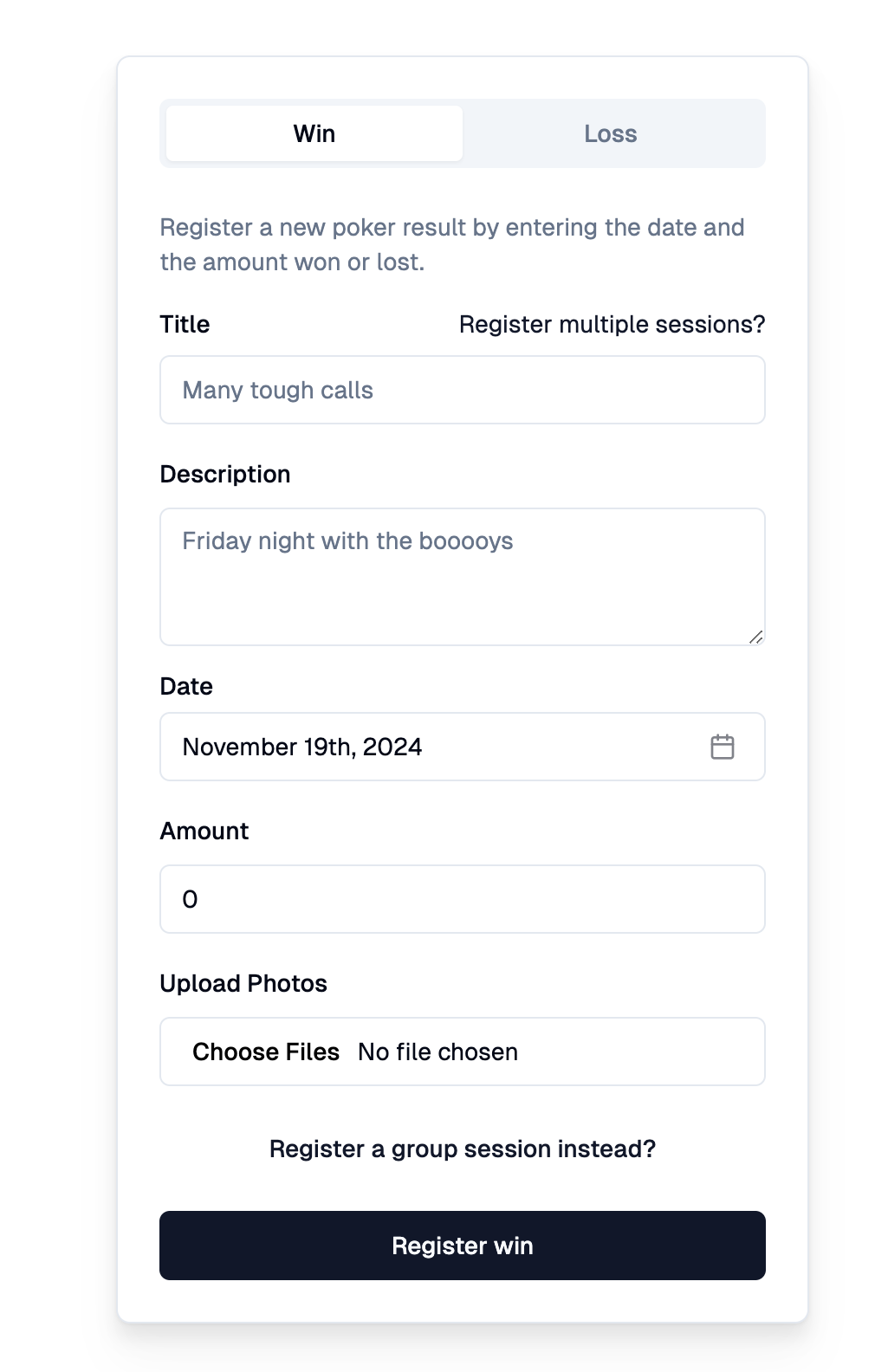Focus the Title input field

(463, 390)
